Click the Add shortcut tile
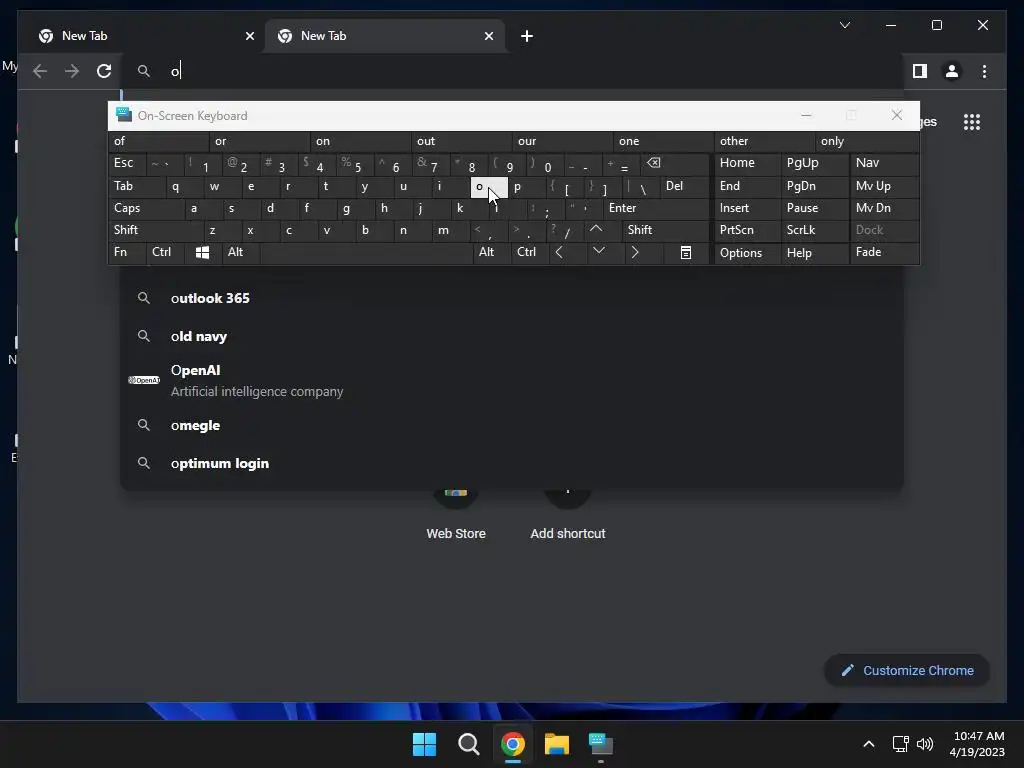1024x768 pixels. click(x=568, y=516)
